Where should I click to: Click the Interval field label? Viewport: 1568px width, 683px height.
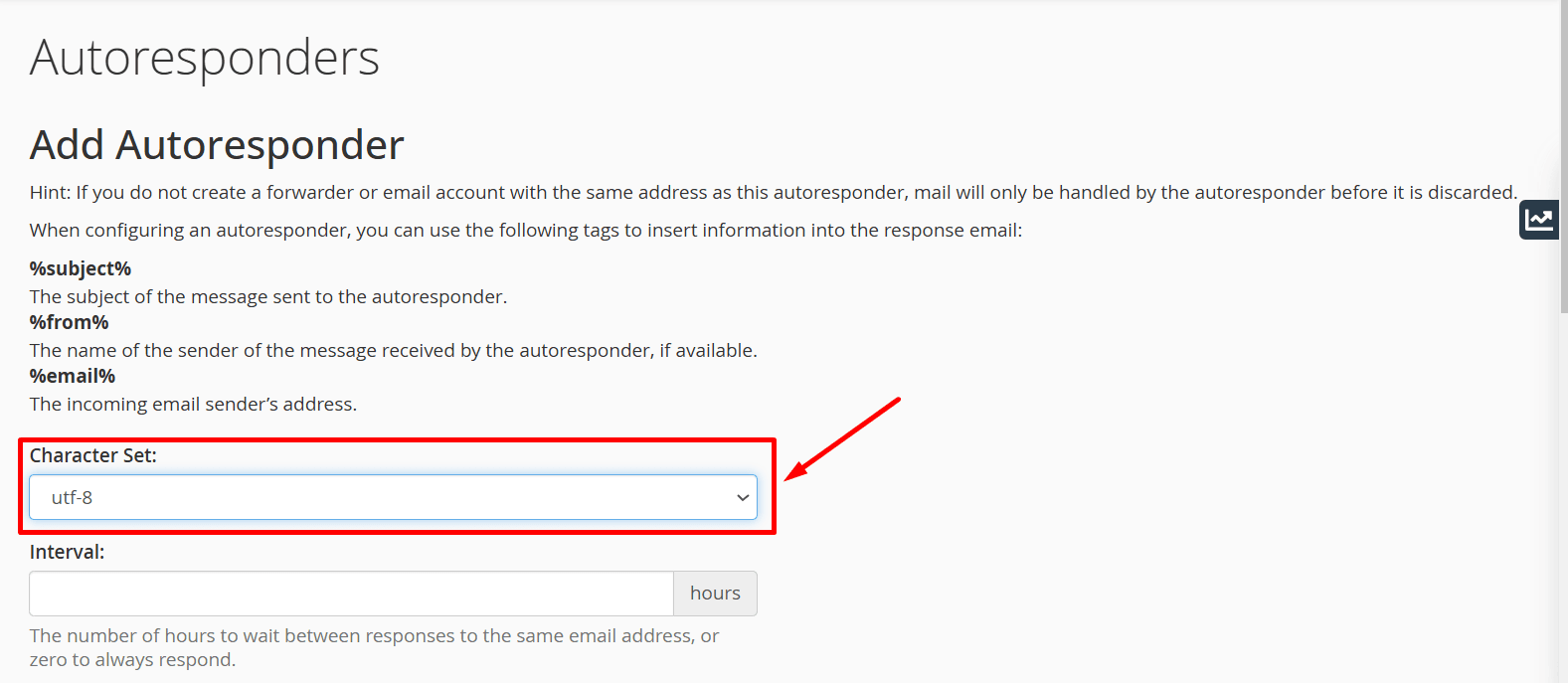[x=67, y=552]
